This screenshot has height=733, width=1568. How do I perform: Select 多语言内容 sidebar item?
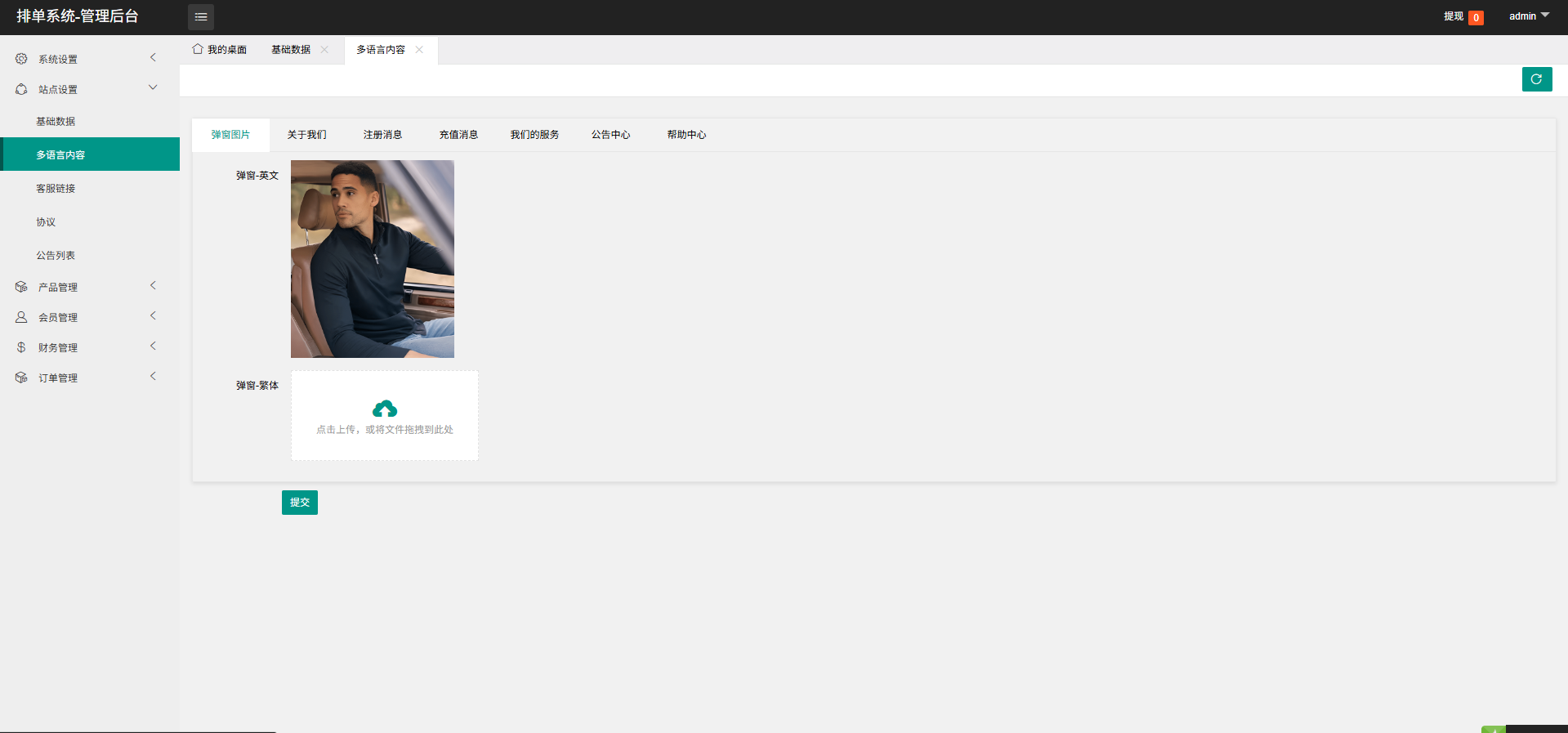[90, 154]
